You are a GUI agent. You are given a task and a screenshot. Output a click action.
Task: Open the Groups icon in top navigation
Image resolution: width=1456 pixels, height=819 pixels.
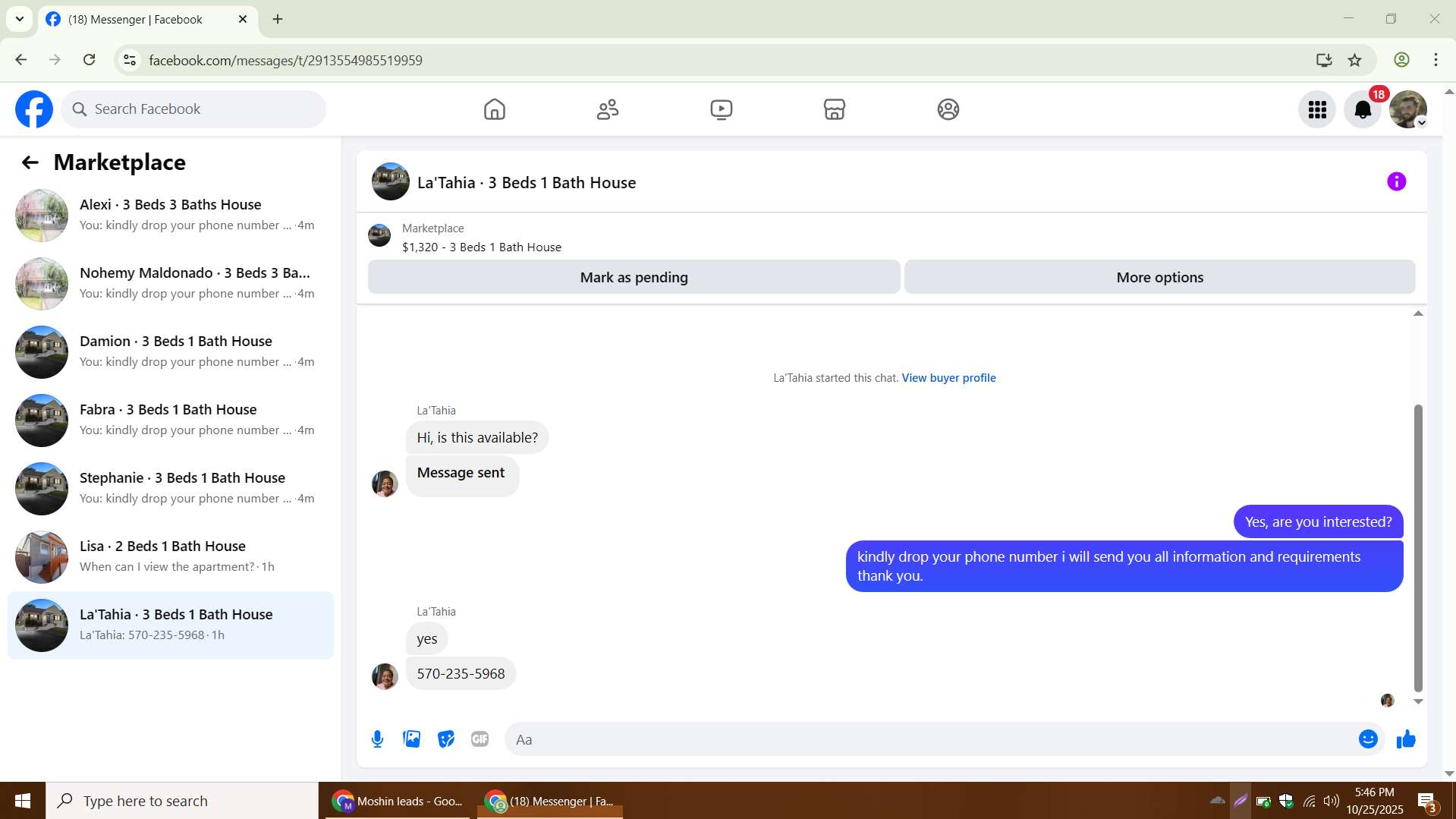click(x=948, y=109)
